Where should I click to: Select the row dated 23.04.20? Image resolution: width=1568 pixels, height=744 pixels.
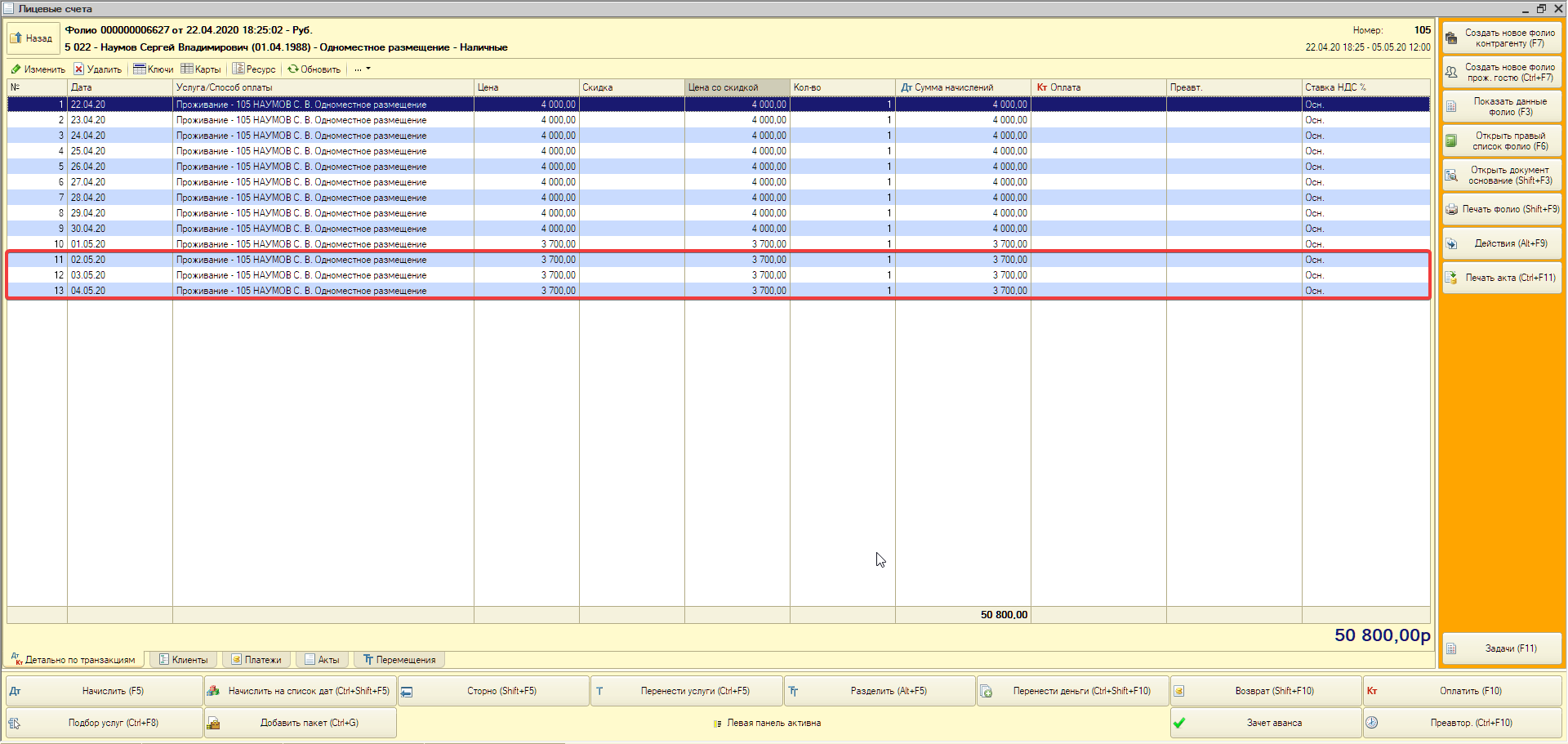coord(718,120)
